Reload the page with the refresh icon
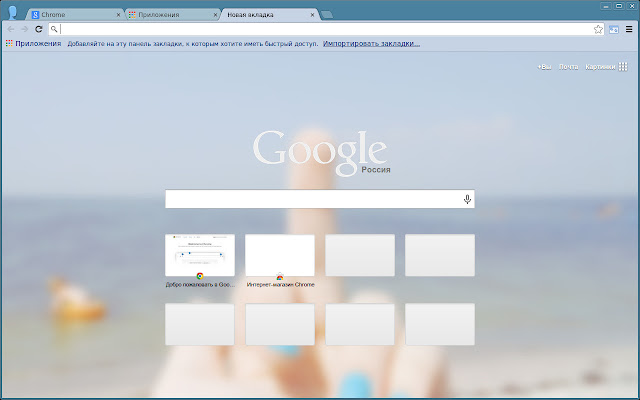The width and height of the screenshot is (640, 400). 39,29
